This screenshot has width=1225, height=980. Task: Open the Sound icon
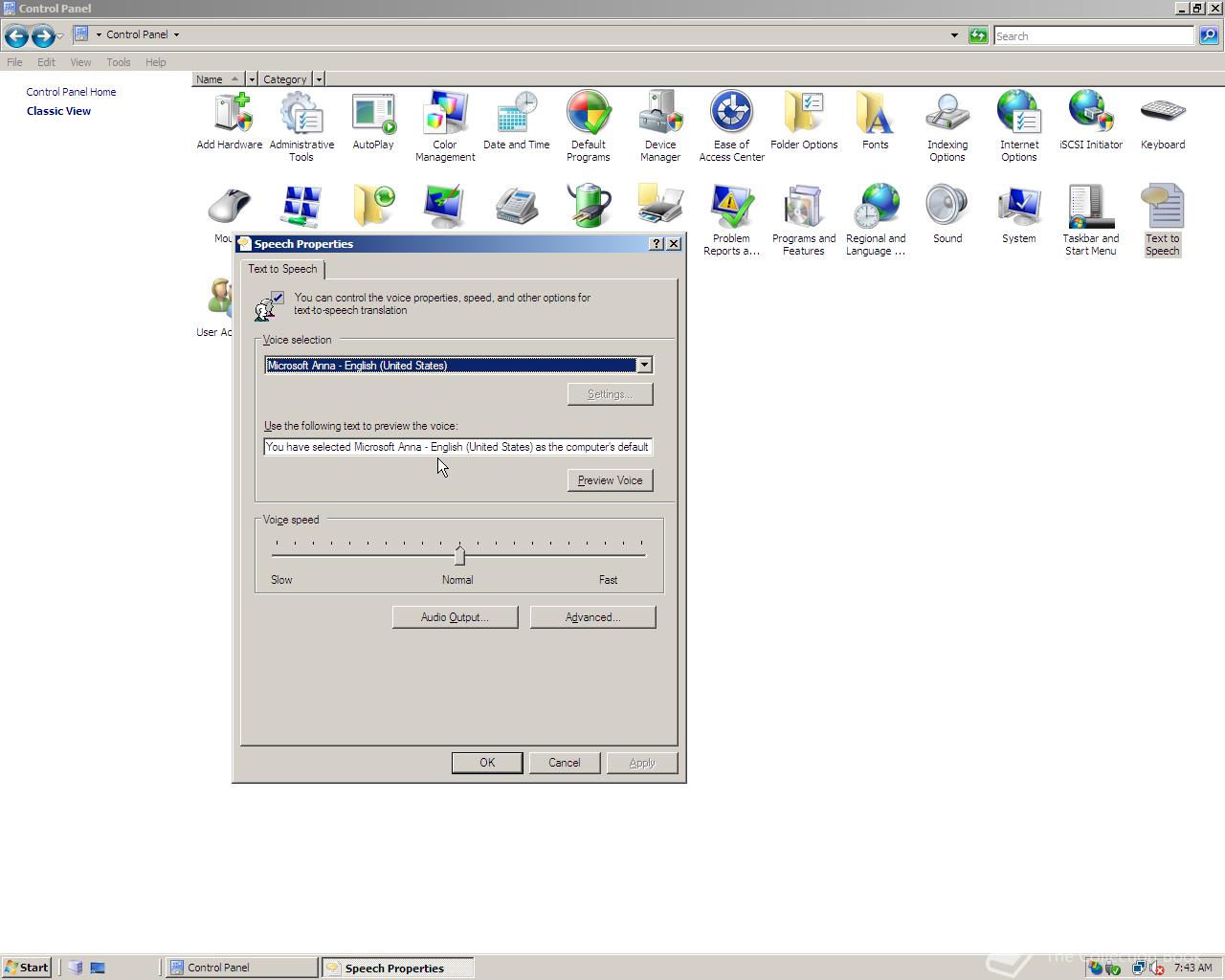coord(947,214)
